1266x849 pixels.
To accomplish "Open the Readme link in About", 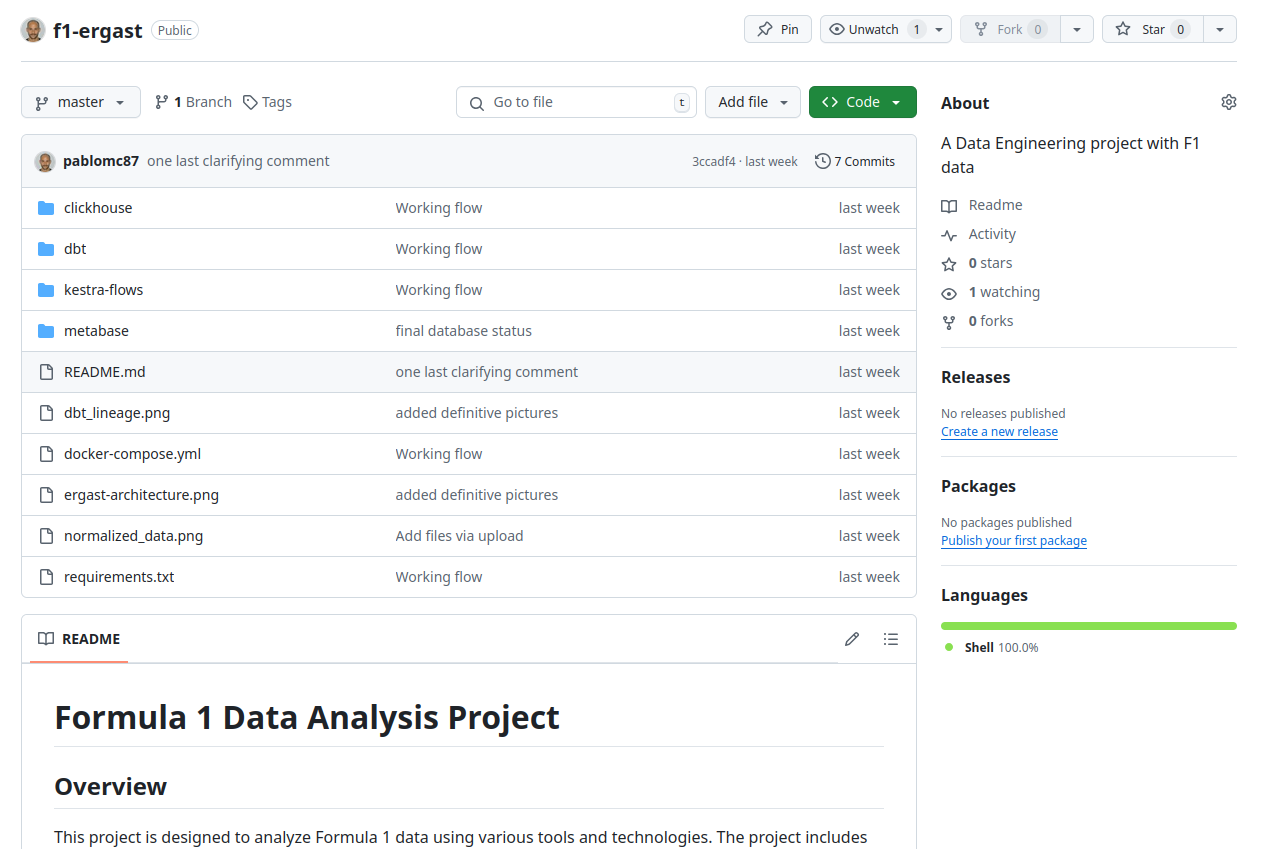I will click(982, 205).
